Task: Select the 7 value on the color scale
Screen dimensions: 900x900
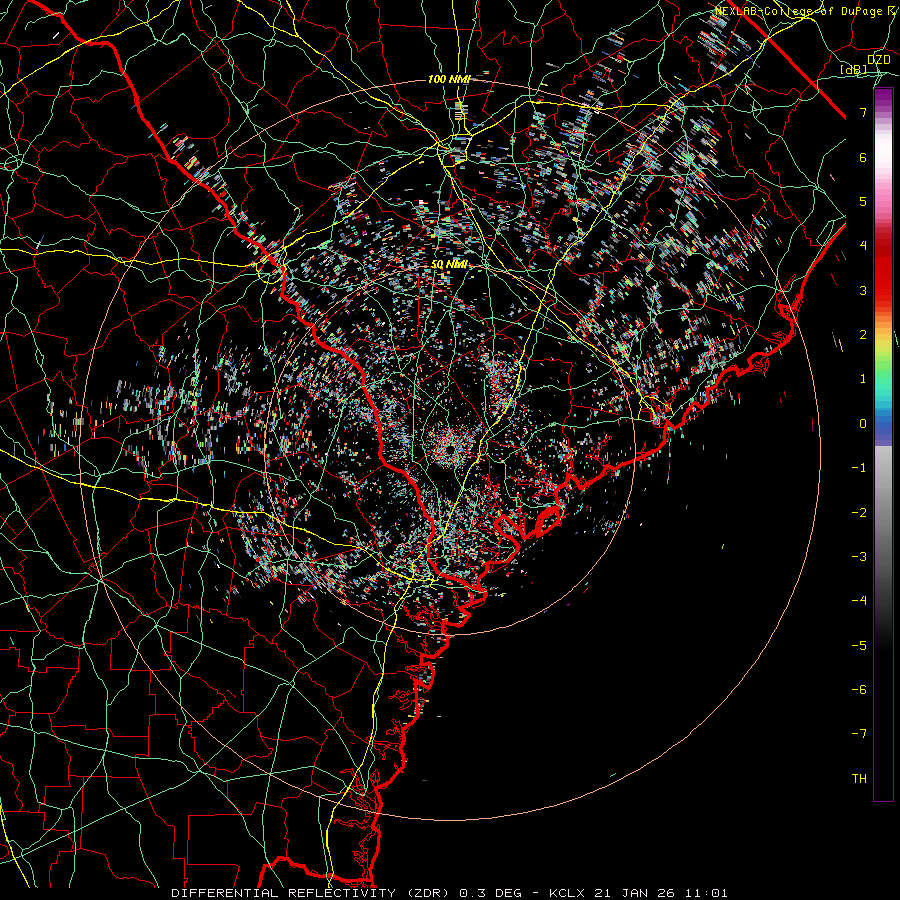Action: click(863, 112)
